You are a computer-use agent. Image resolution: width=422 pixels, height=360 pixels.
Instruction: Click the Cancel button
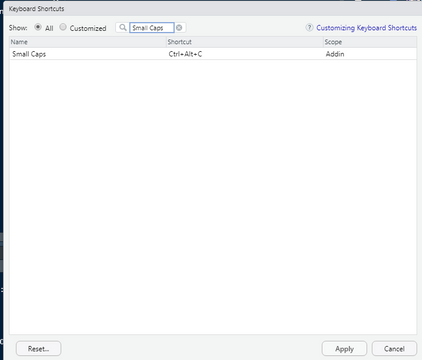(x=394, y=349)
